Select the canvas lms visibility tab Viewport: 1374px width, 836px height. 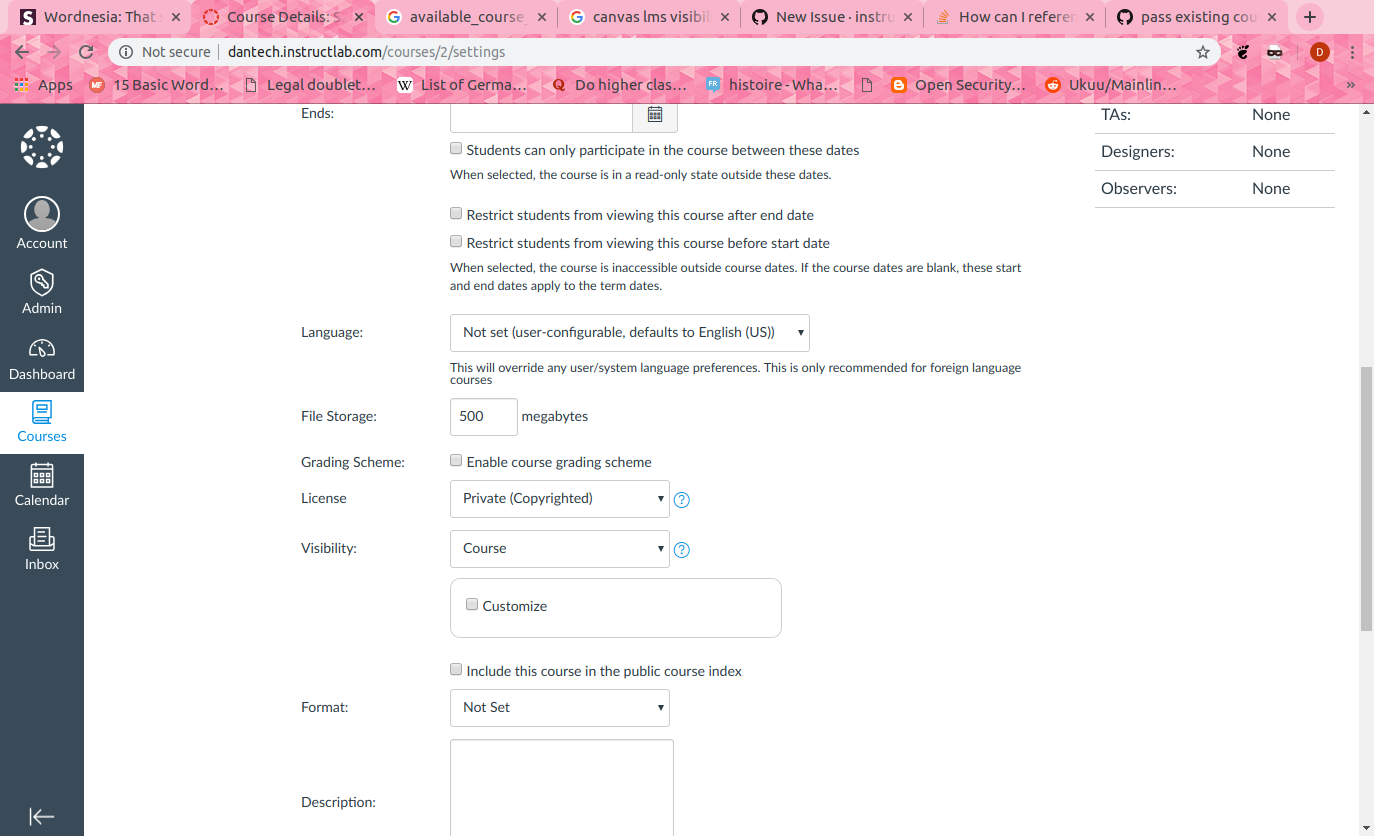[648, 16]
